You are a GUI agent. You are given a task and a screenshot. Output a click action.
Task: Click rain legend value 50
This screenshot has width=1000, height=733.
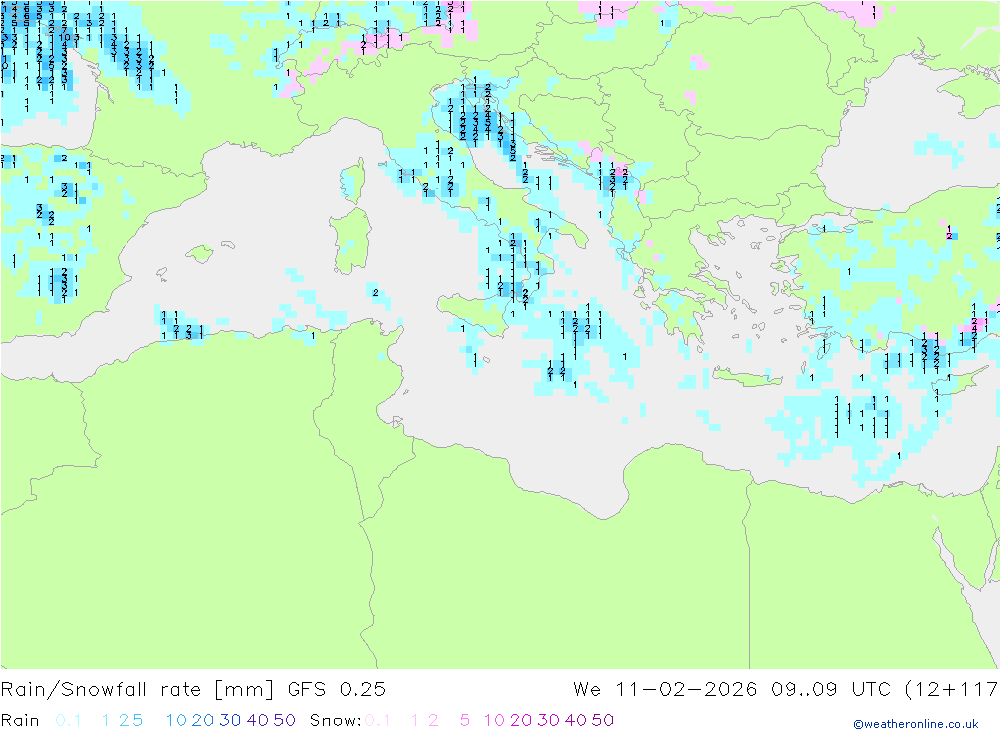284,720
